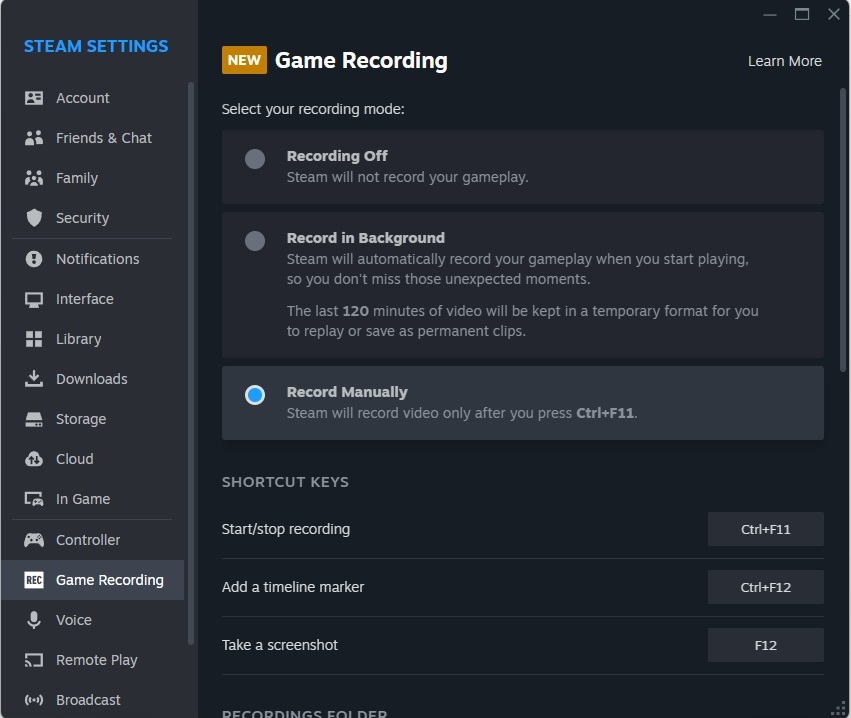Click the Take a screenshot F12 key field
Screen dimensions: 851x718
[x=765, y=645]
